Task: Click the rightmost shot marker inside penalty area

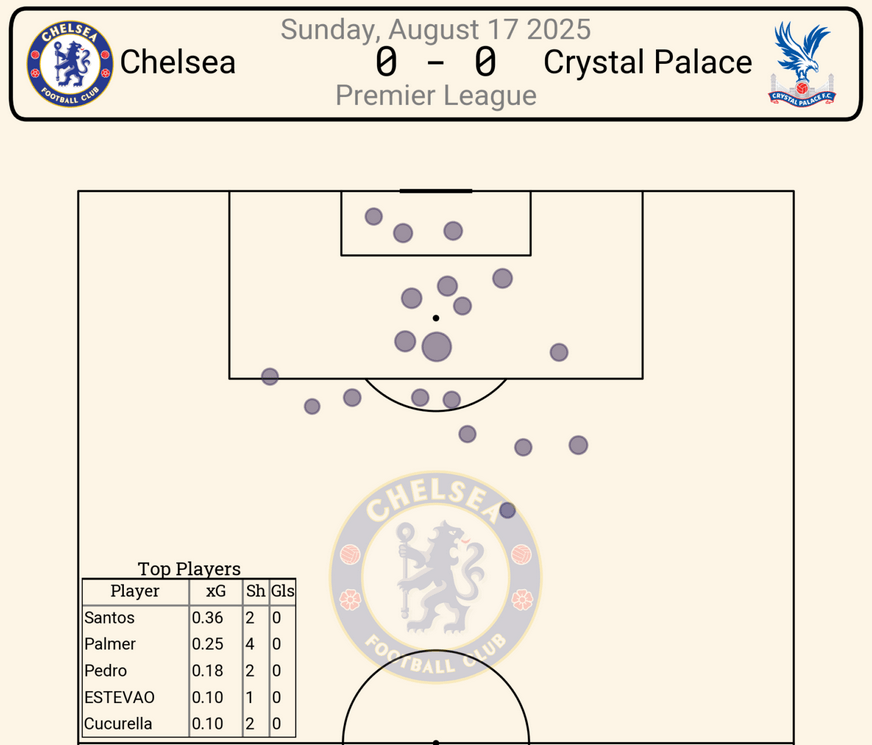Action: click(559, 352)
